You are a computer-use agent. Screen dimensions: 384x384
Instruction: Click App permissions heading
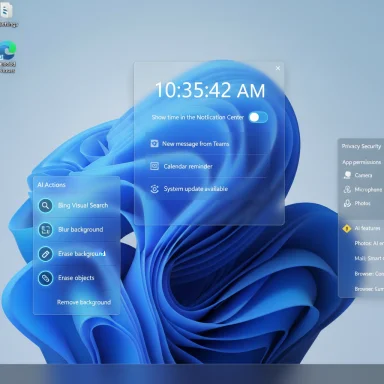click(x=361, y=162)
